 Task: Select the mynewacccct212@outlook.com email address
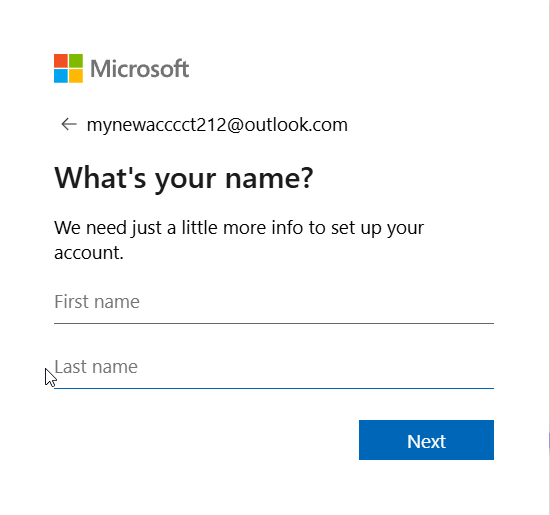click(217, 125)
